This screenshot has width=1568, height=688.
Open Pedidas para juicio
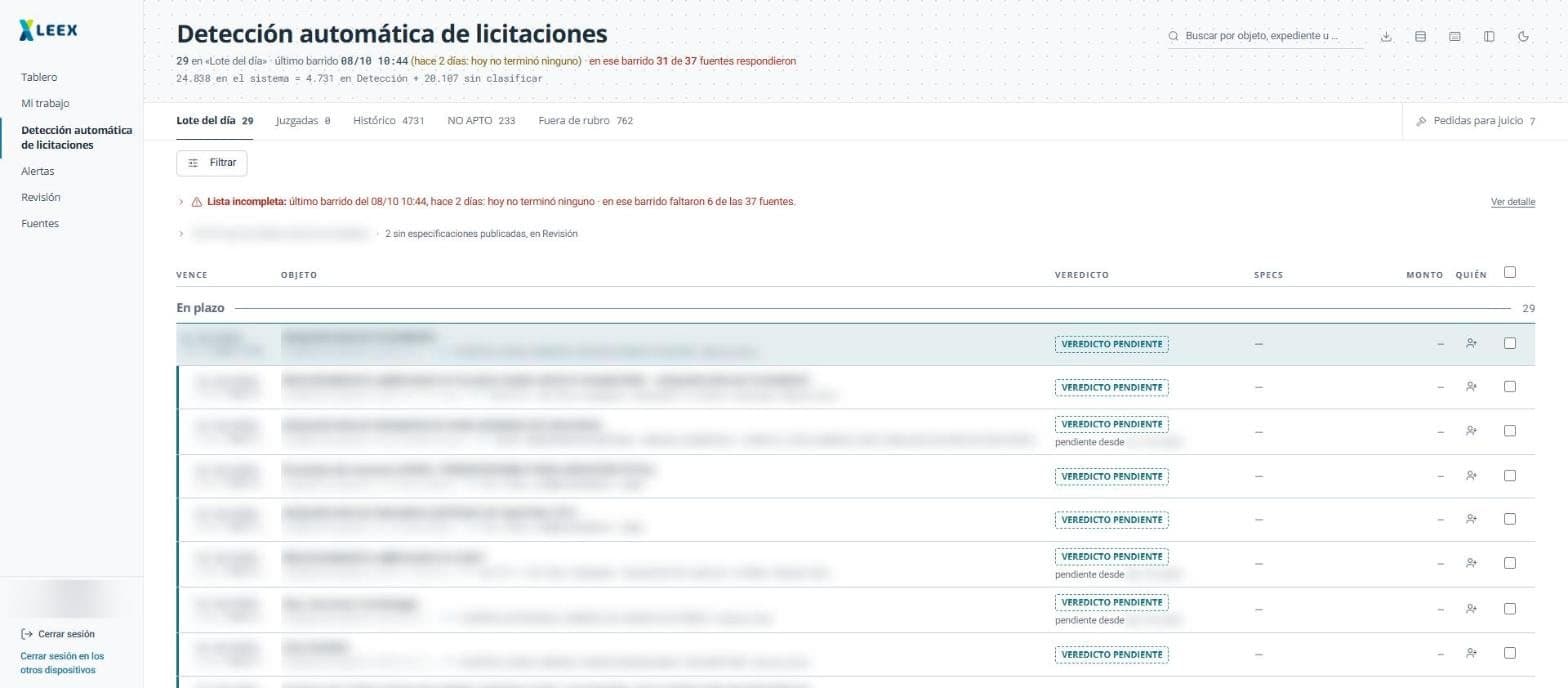click(1476, 121)
